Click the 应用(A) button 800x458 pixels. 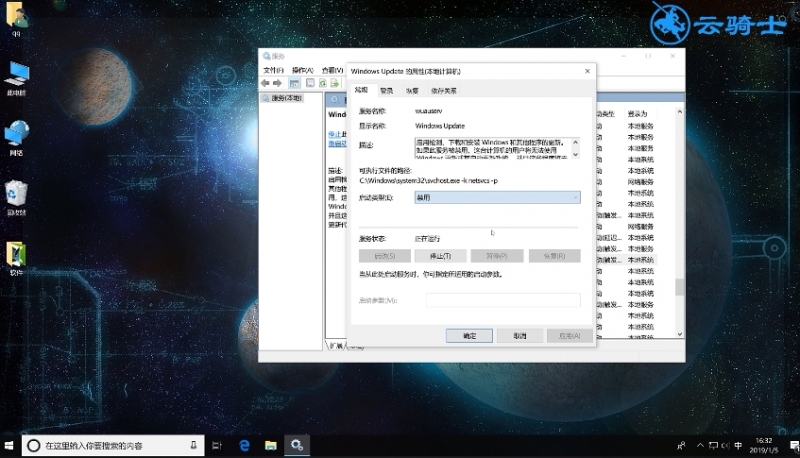click(x=569, y=336)
